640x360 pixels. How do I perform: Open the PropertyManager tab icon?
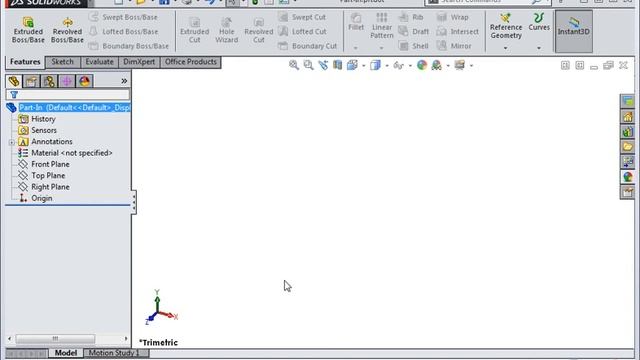click(x=31, y=81)
